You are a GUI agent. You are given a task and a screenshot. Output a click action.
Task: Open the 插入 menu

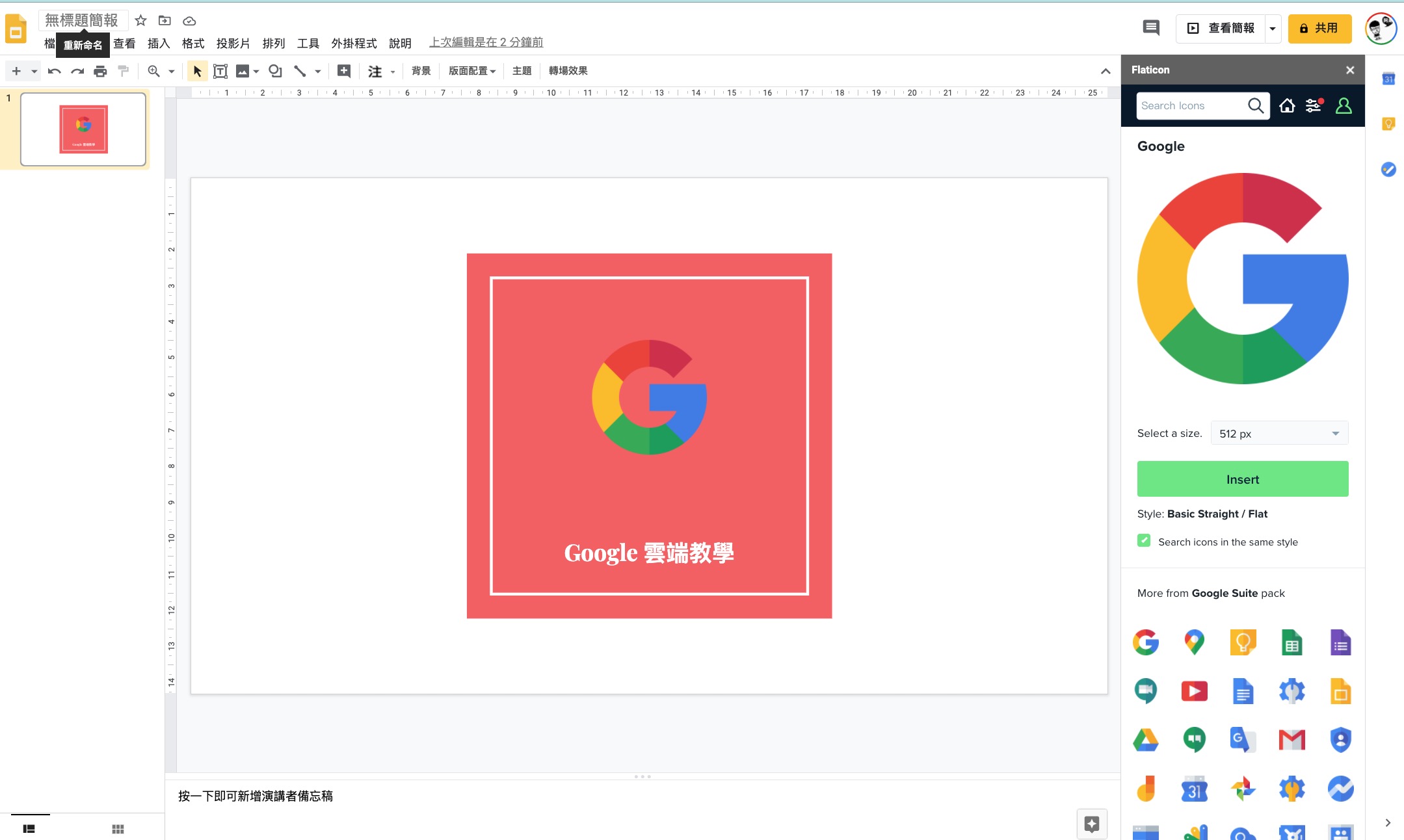coord(158,44)
